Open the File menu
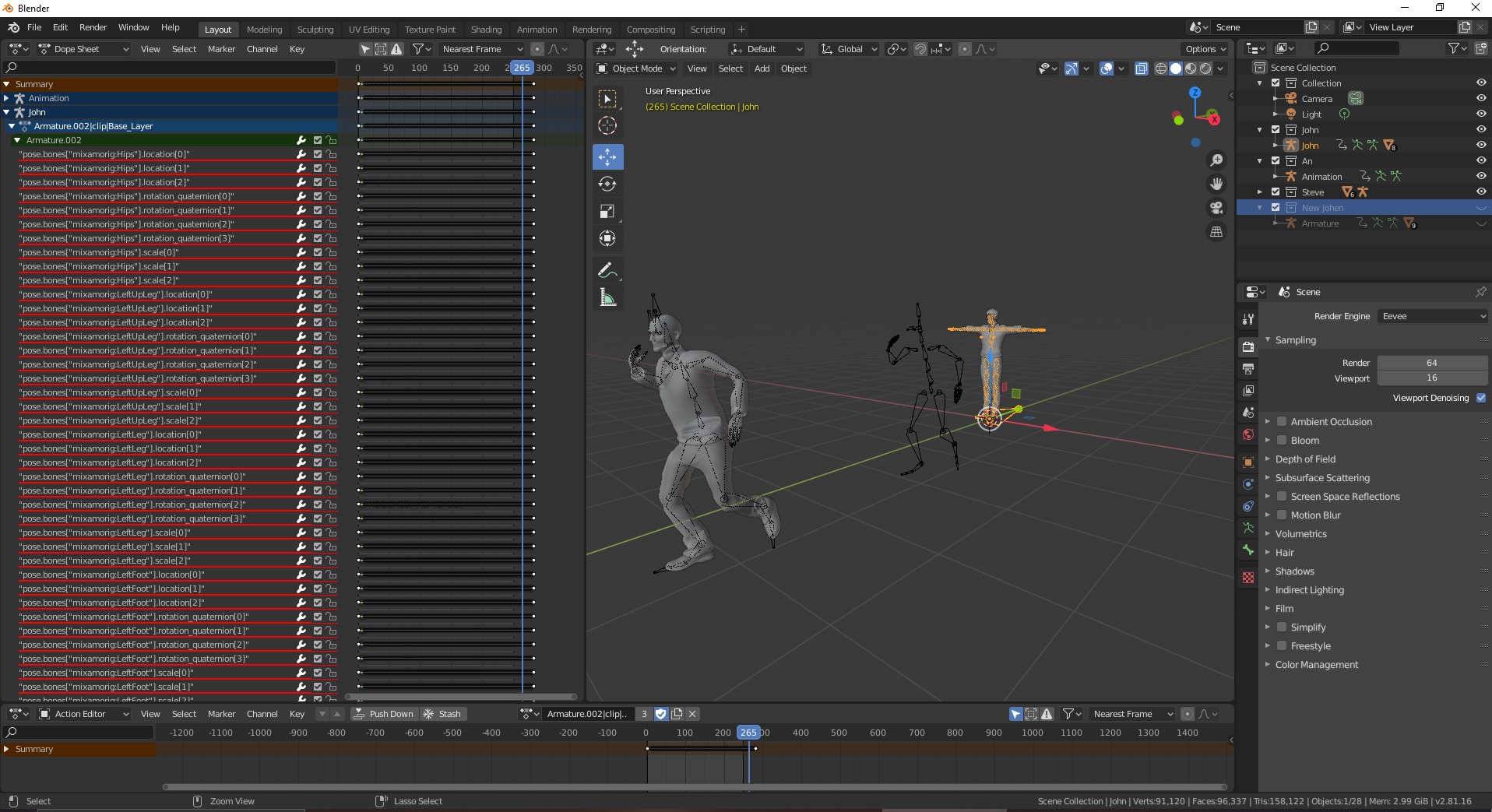1492x812 pixels. point(34,27)
